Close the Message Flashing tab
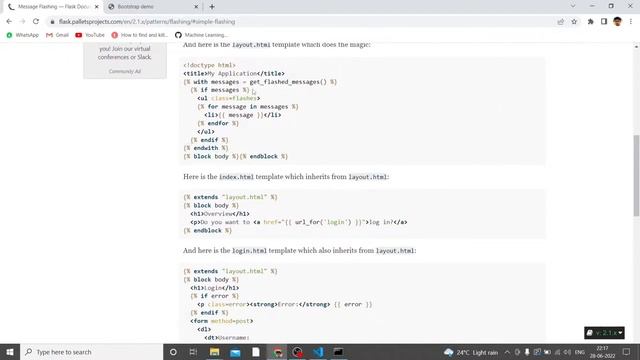The height and width of the screenshot is (360, 640). click(97, 7)
